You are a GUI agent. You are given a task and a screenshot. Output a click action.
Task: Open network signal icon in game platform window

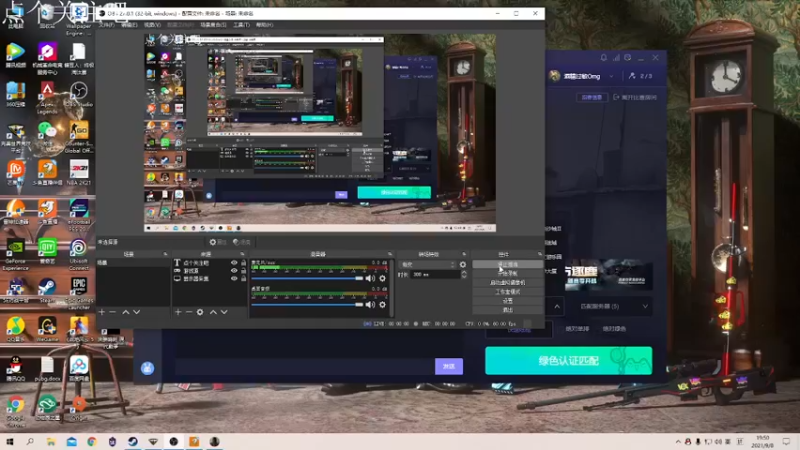tap(616, 58)
